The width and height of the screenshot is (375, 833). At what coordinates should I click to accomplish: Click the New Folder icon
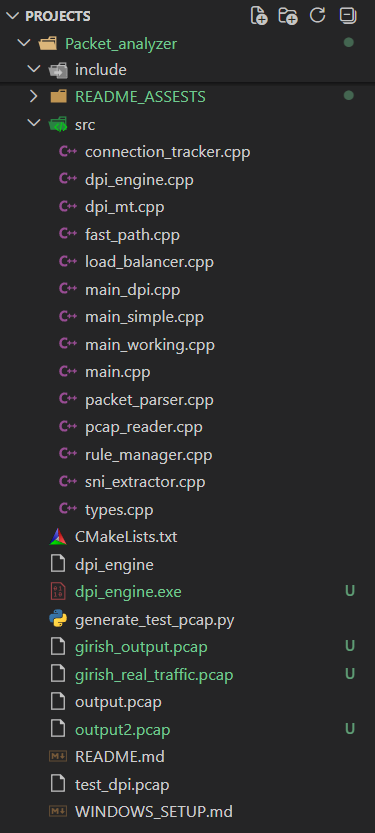(288, 16)
